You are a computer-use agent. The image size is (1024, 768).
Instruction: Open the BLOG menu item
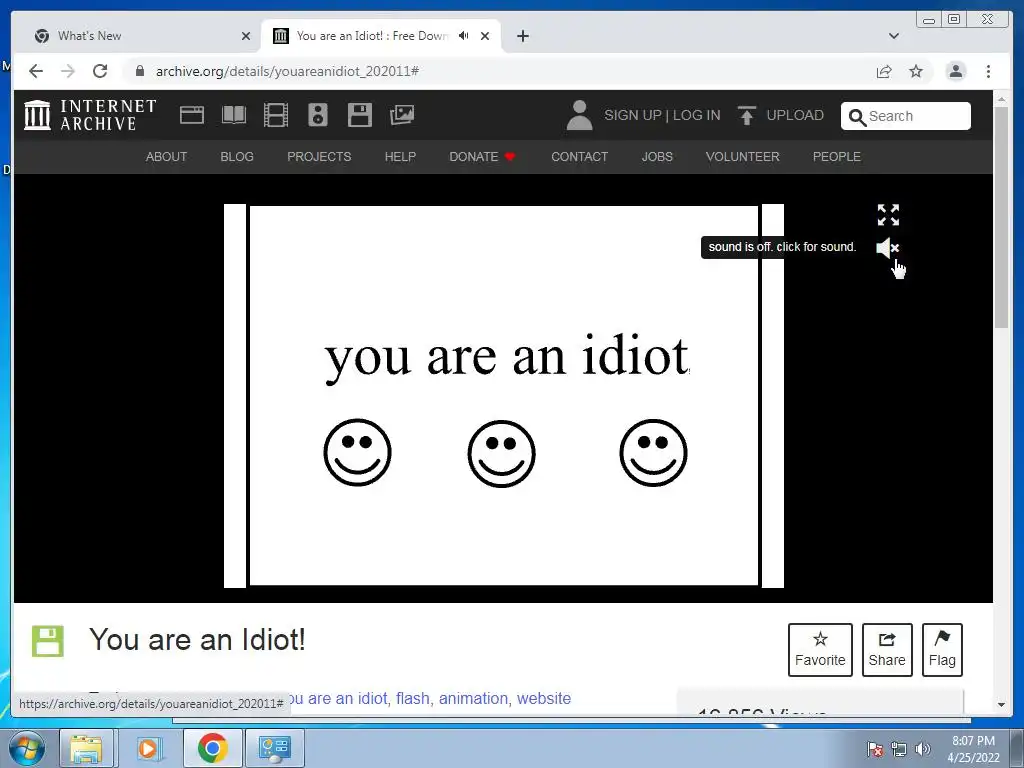click(237, 157)
